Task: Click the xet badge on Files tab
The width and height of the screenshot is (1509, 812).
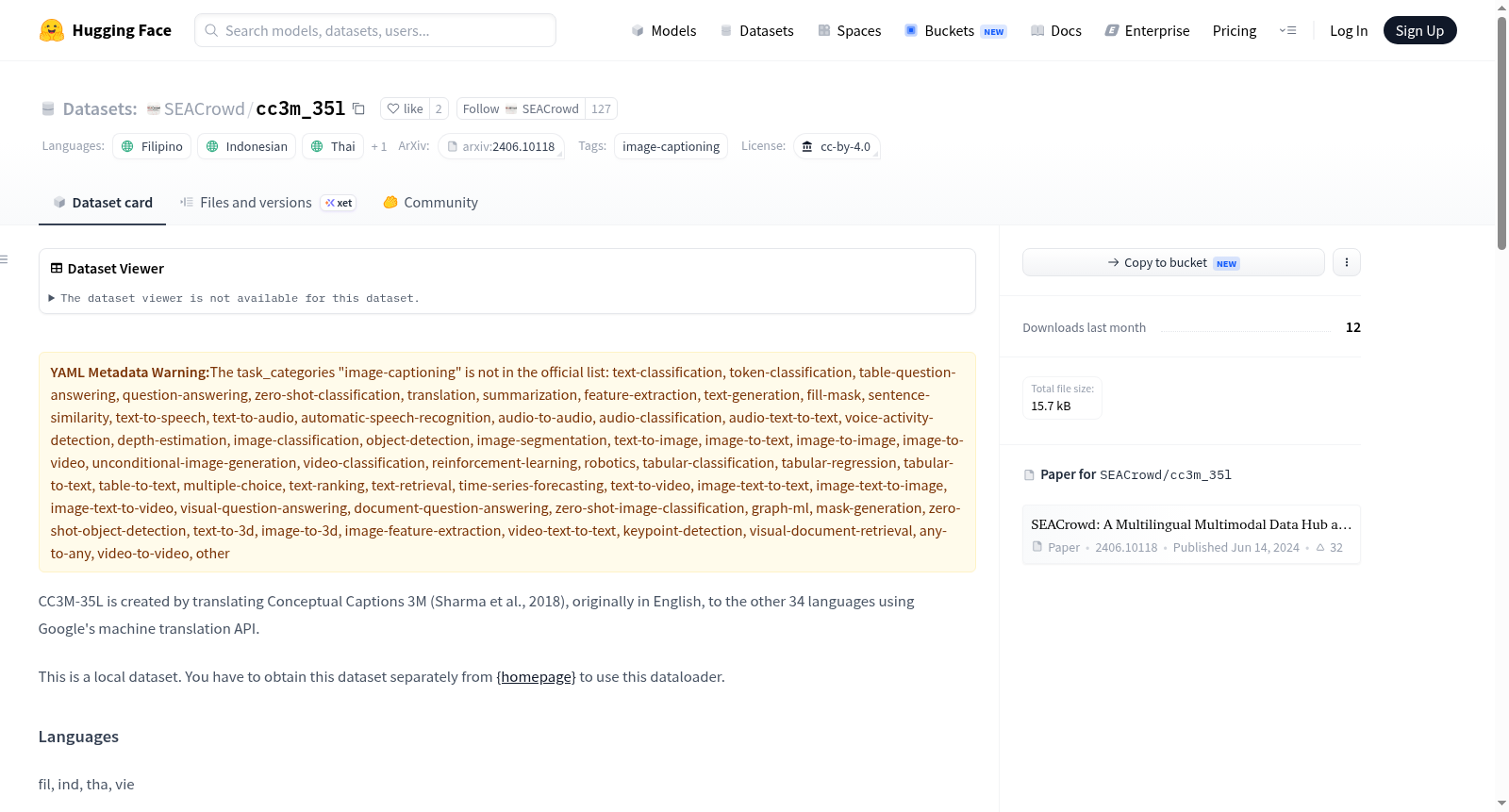Action: [339, 203]
